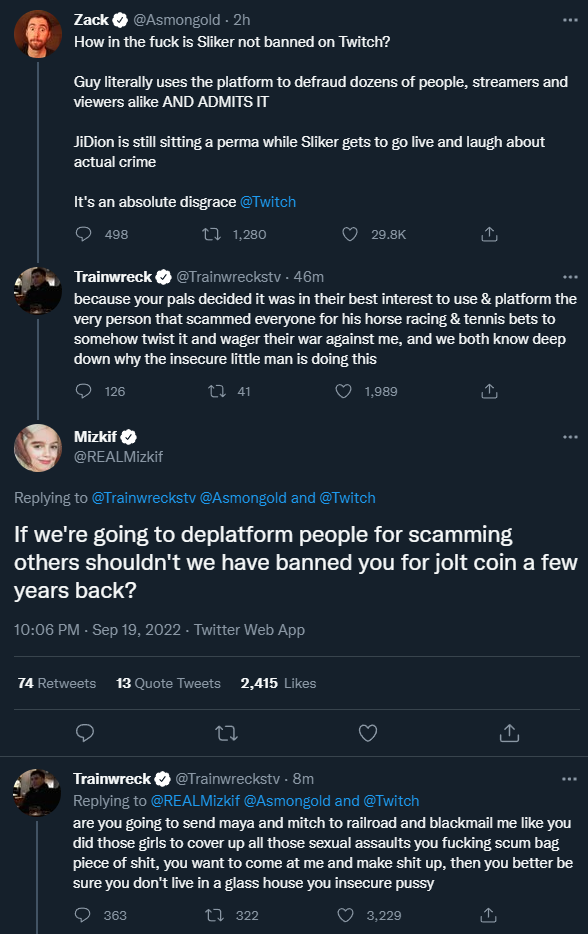Like Trainwreck's 46m reply with 1,989 likes
The image size is (588, 934).
click(343, 391)
